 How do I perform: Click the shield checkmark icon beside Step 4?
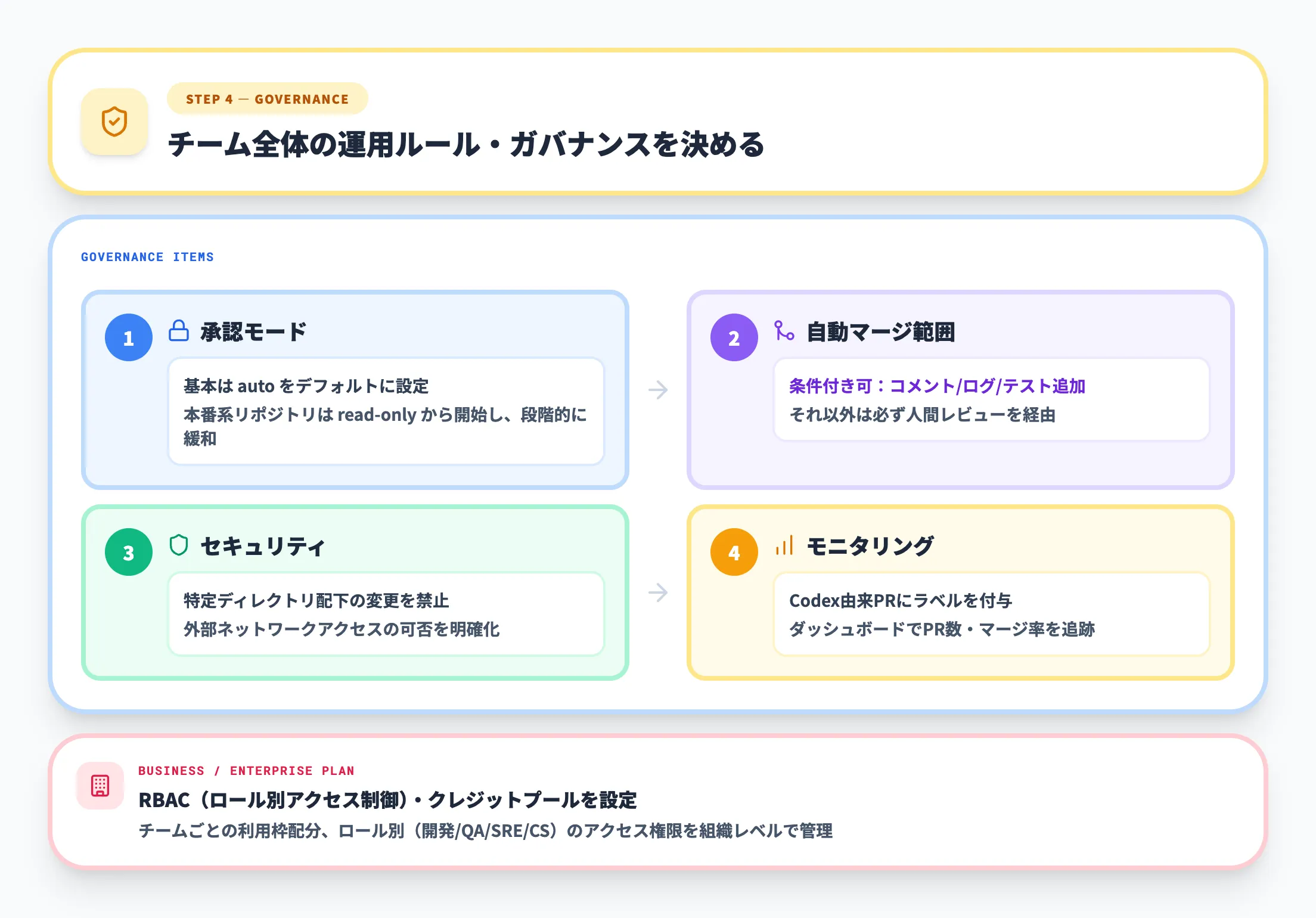click(114, 122)
